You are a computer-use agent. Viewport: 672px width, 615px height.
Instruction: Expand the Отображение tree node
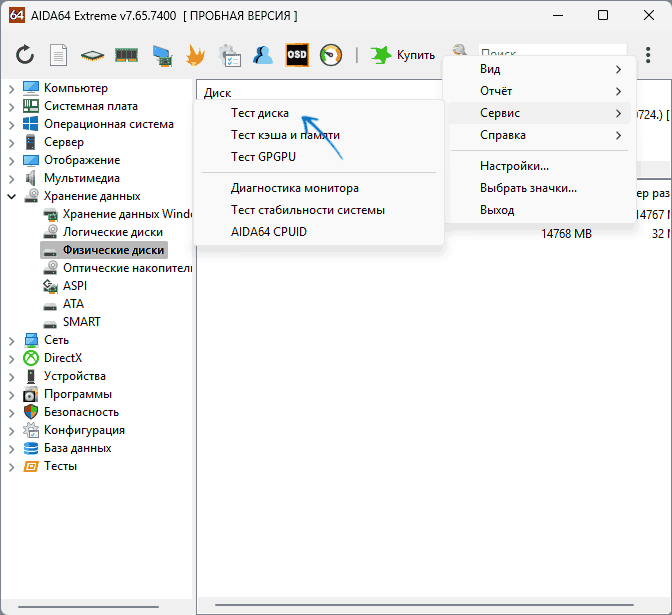click(x=12, y=161)
